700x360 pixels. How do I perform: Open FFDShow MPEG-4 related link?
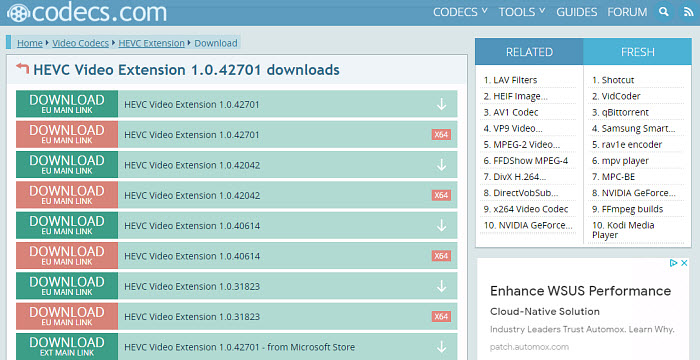tap(531, 160)
